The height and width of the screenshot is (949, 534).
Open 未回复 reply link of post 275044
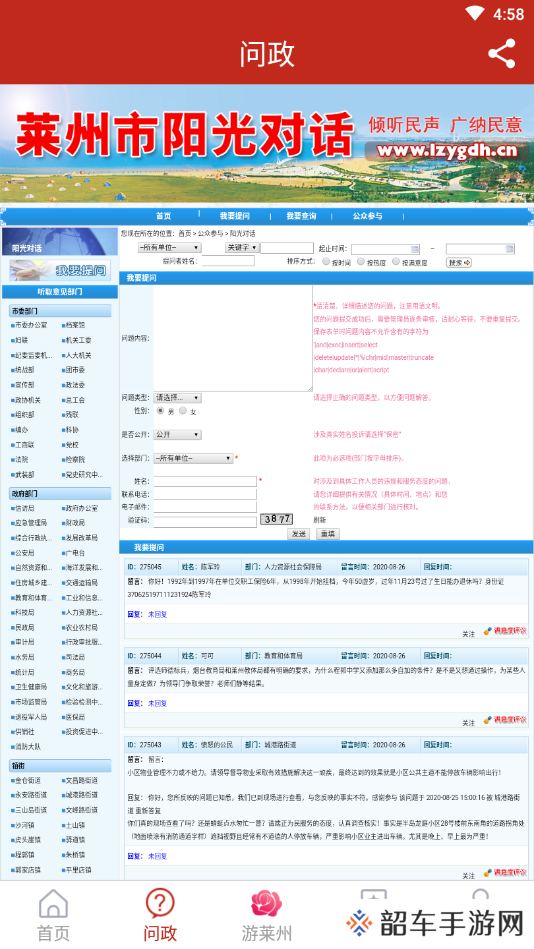pyautogui.click(x=157, y=703)
